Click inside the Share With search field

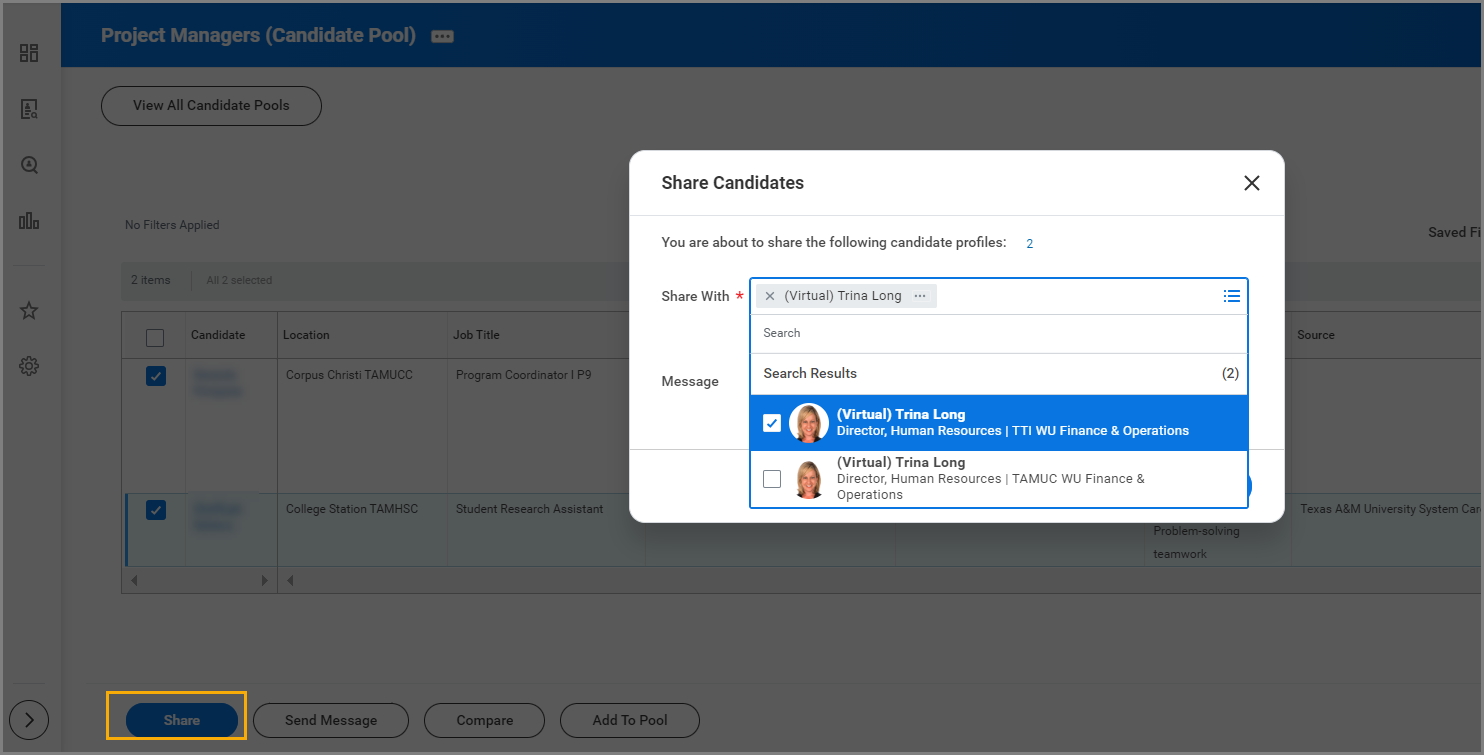coord(997,333)
